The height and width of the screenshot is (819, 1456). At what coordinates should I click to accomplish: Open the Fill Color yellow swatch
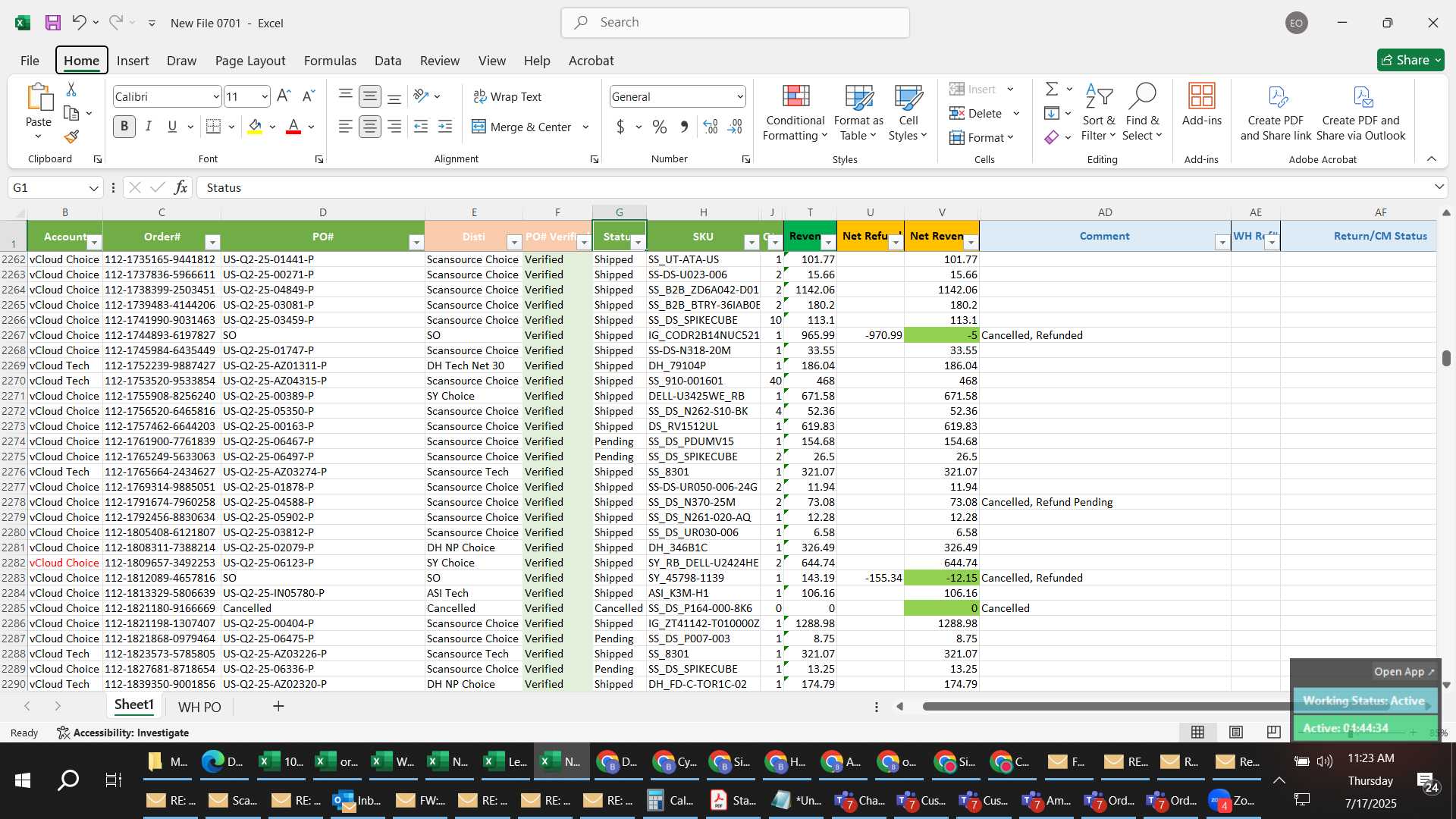(x=256, y=127)
